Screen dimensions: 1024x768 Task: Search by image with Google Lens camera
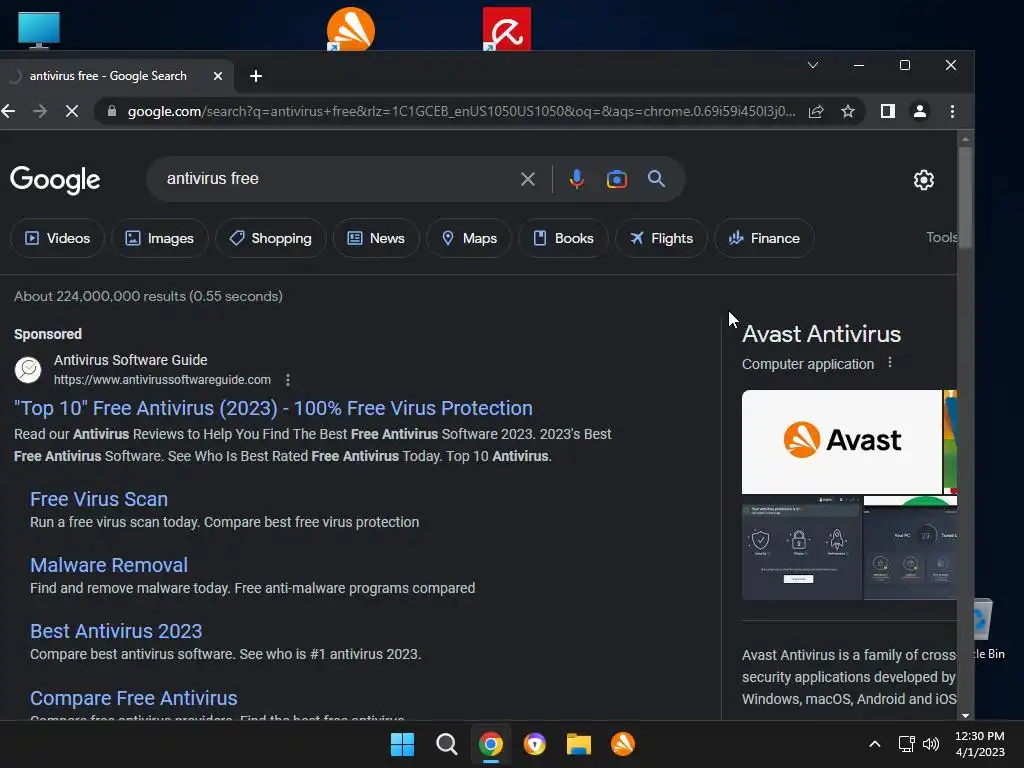(616, 179)
